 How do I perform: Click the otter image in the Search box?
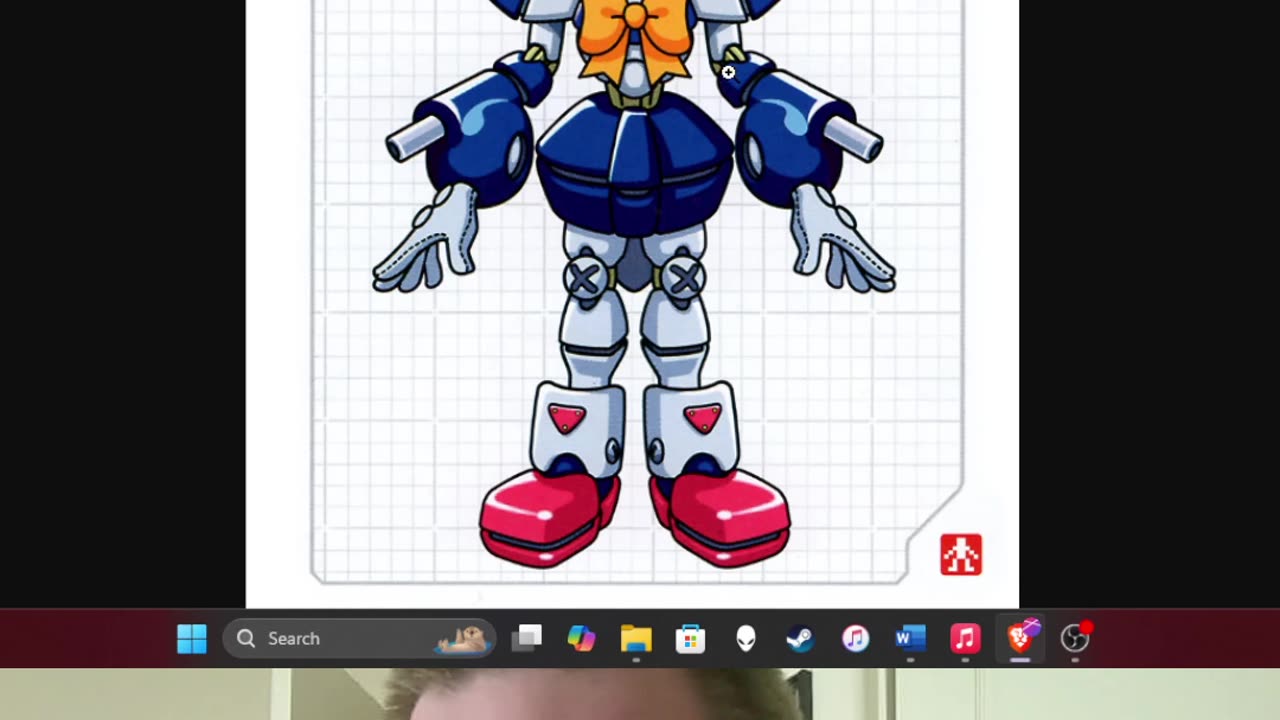point(462,638)
